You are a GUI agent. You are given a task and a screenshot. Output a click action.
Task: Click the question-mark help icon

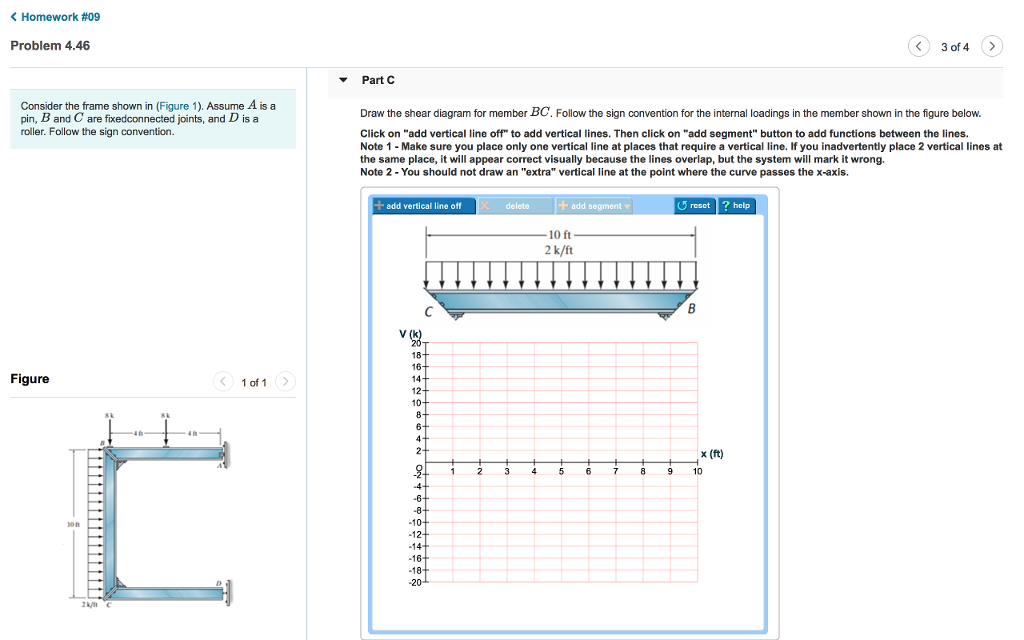(726, 205)
